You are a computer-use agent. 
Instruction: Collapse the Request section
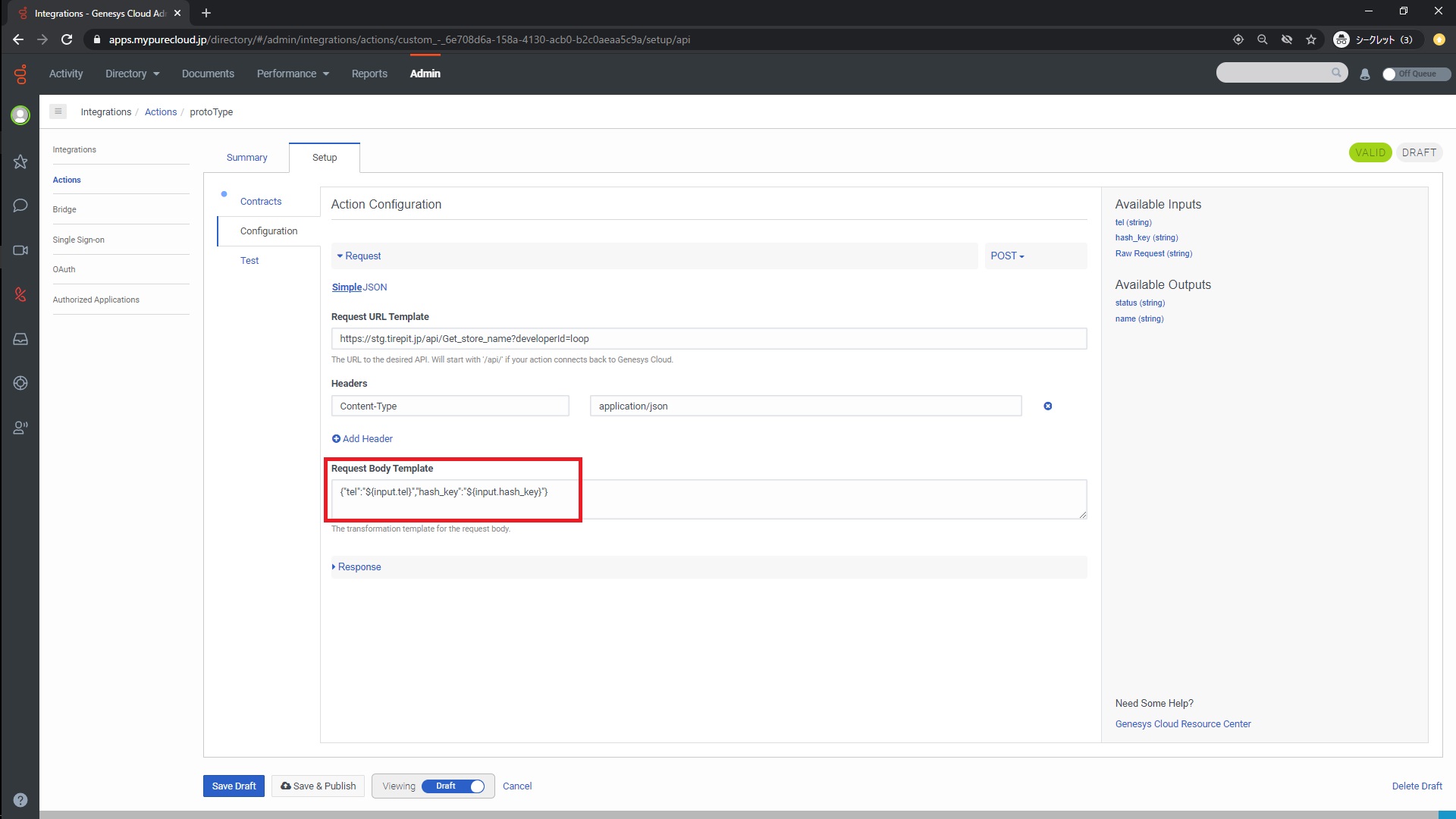[359, 256]
